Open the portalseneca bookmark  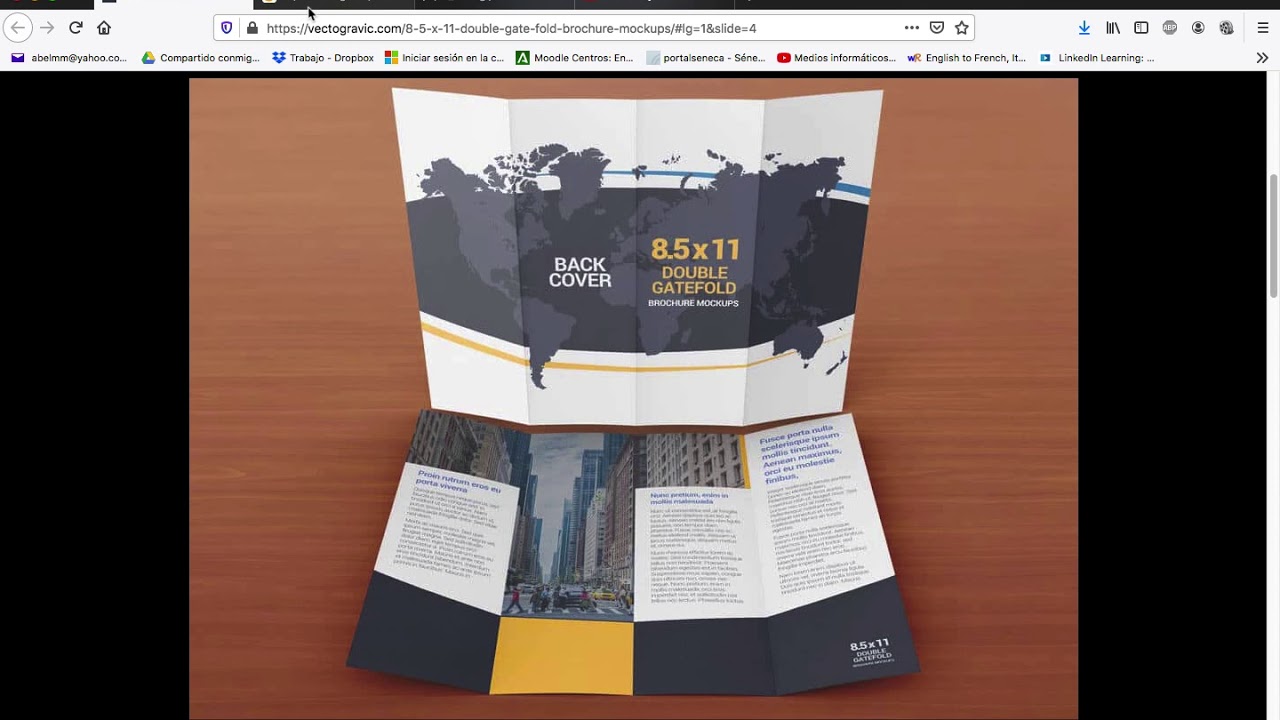tap(706, 58)
